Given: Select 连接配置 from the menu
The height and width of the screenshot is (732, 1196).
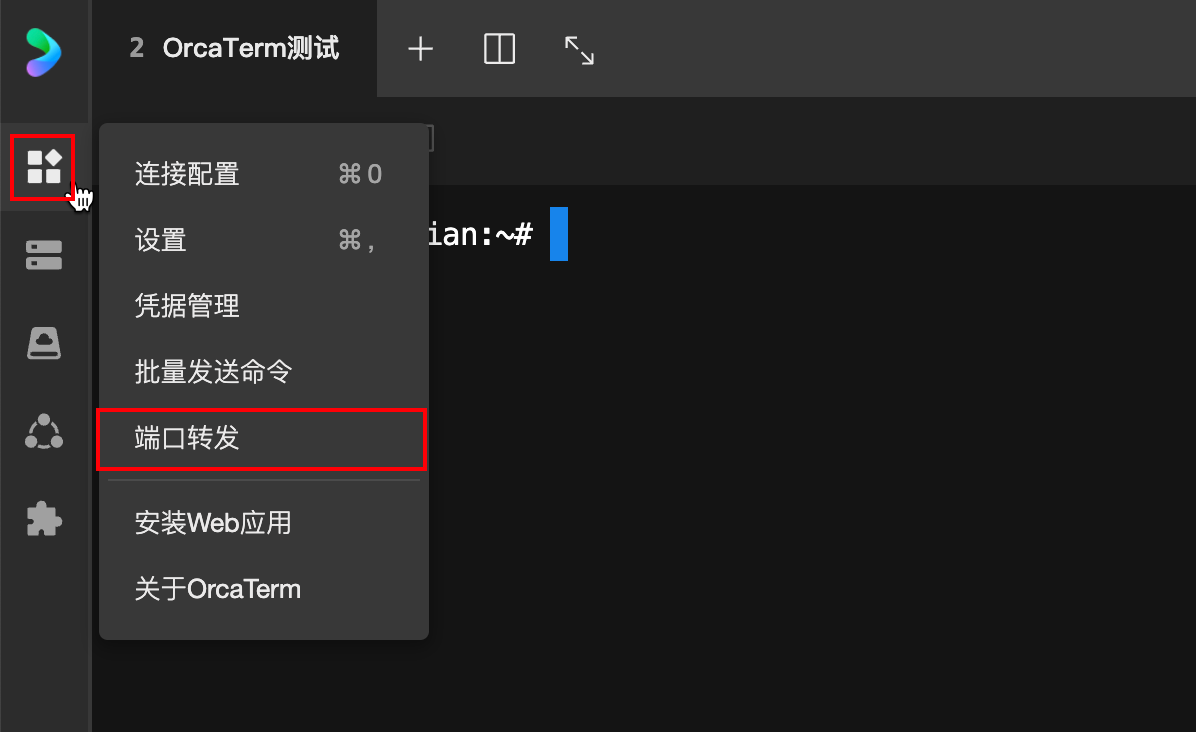Looking at the screenshot, I should coord(187,175).
